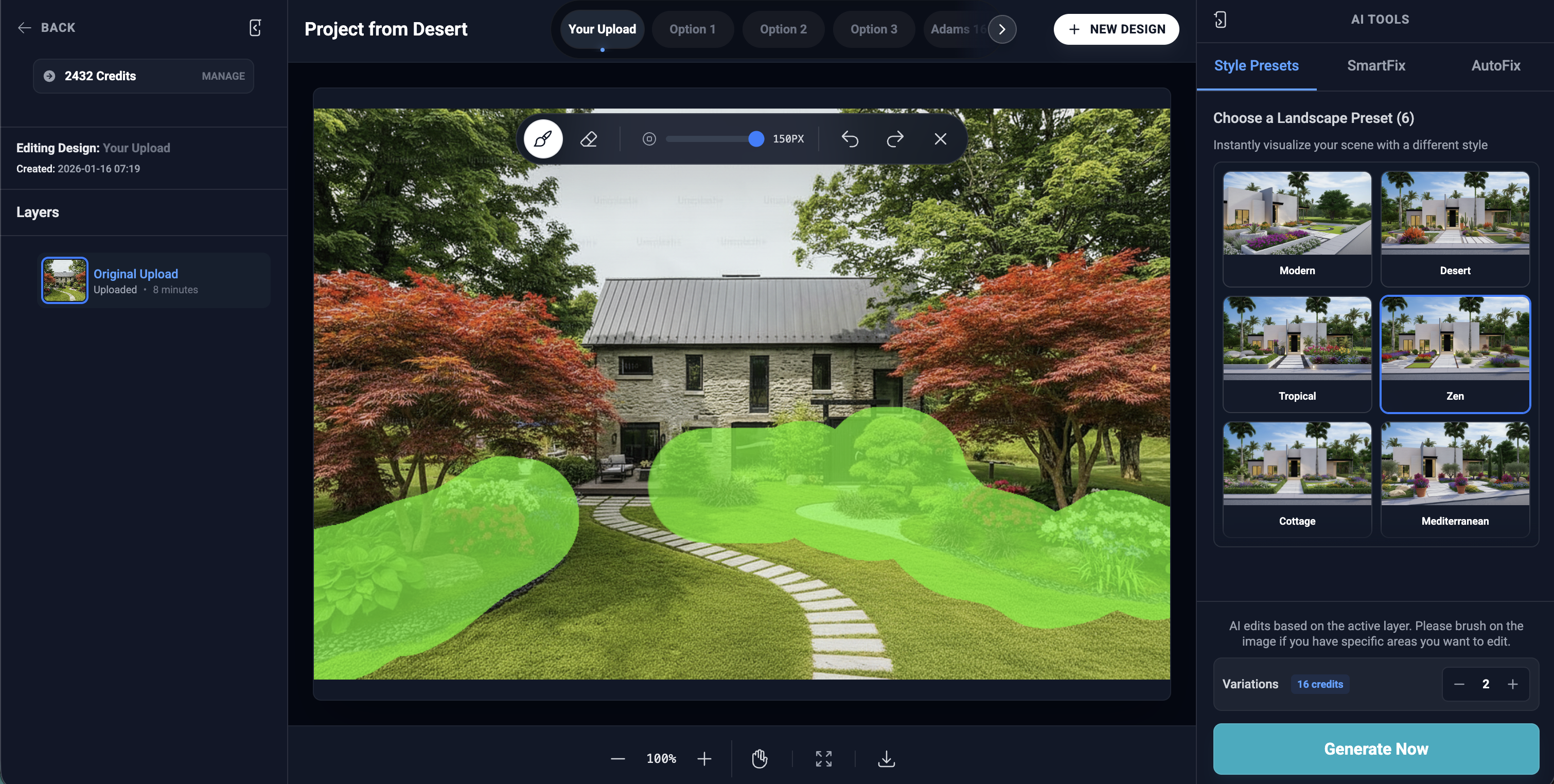Open credits details via the circular arrow
The image size is (1554, 784).
click(48, 76)
